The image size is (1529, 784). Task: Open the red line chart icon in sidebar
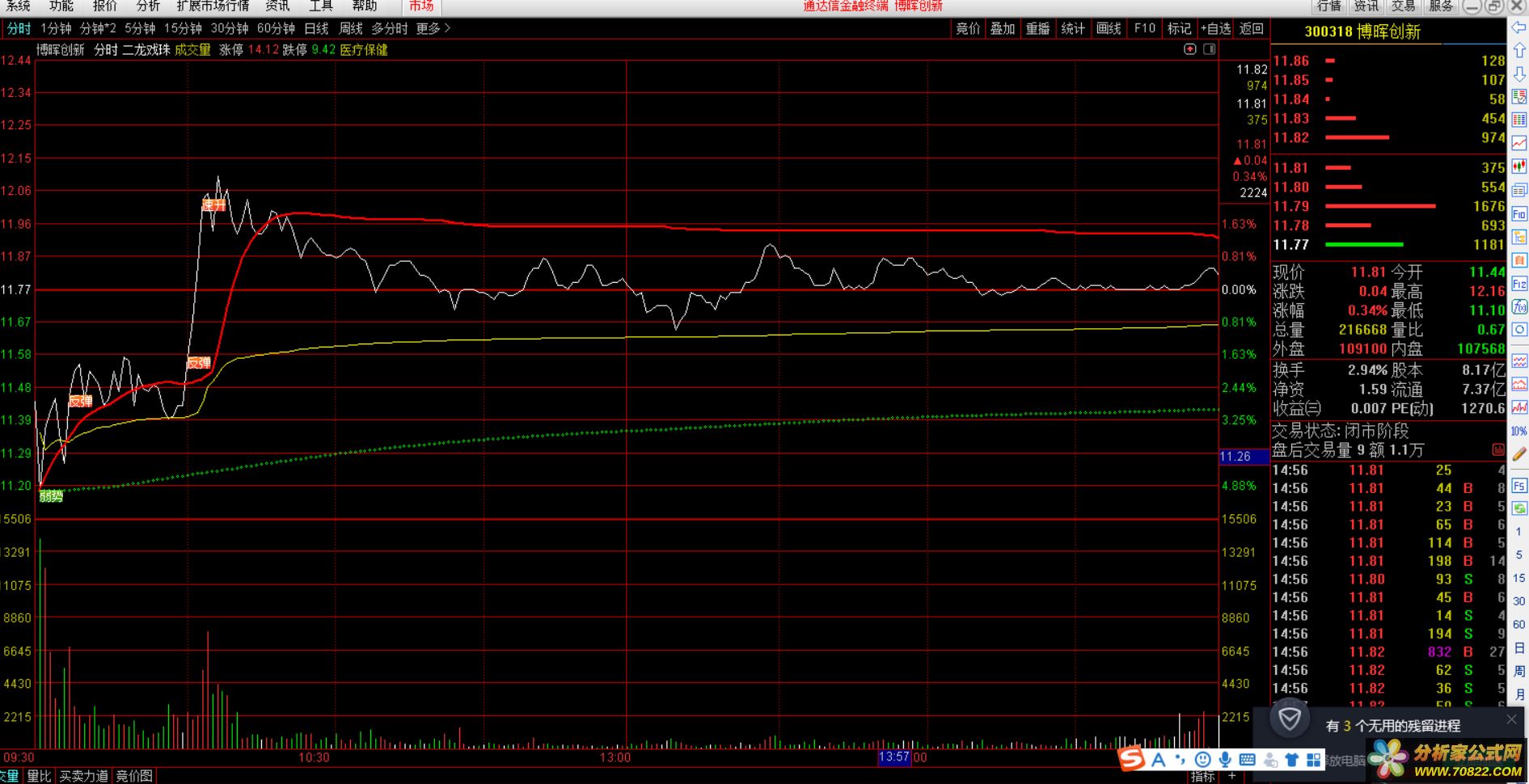pos(1519,143)
